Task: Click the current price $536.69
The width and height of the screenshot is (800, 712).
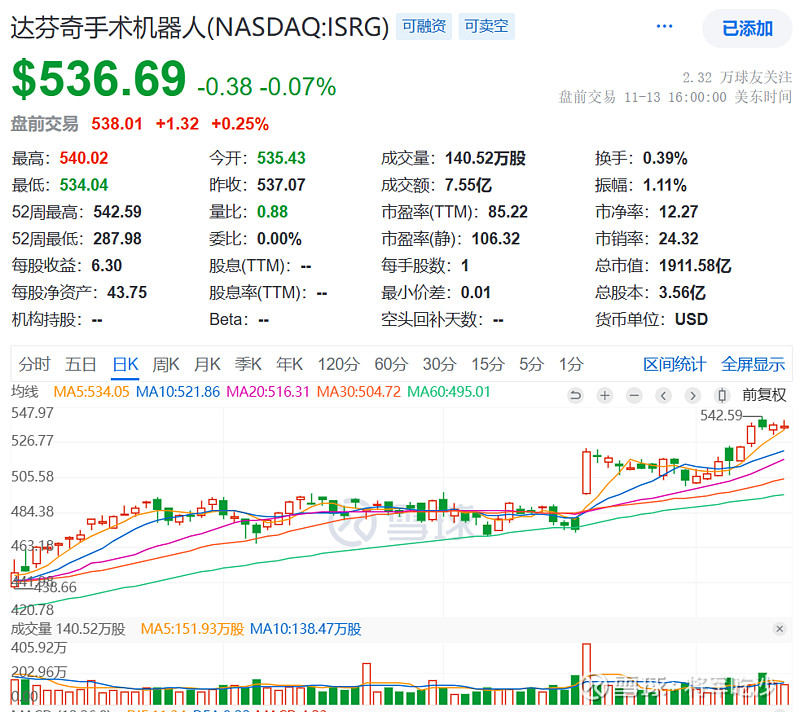Action: [99, 79]
